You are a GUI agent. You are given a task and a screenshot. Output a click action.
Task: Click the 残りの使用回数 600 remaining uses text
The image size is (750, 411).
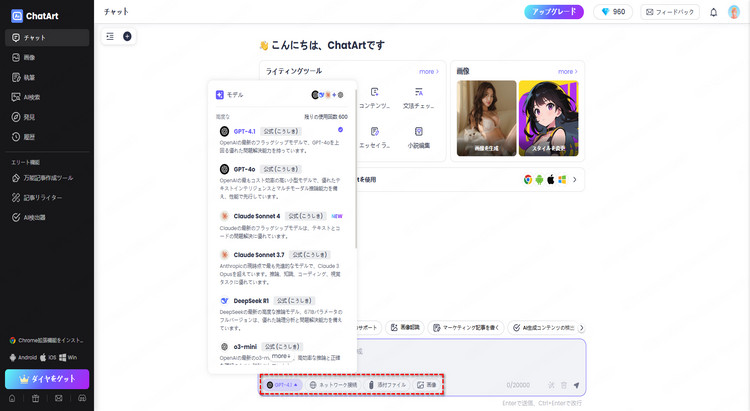(326, 117)
